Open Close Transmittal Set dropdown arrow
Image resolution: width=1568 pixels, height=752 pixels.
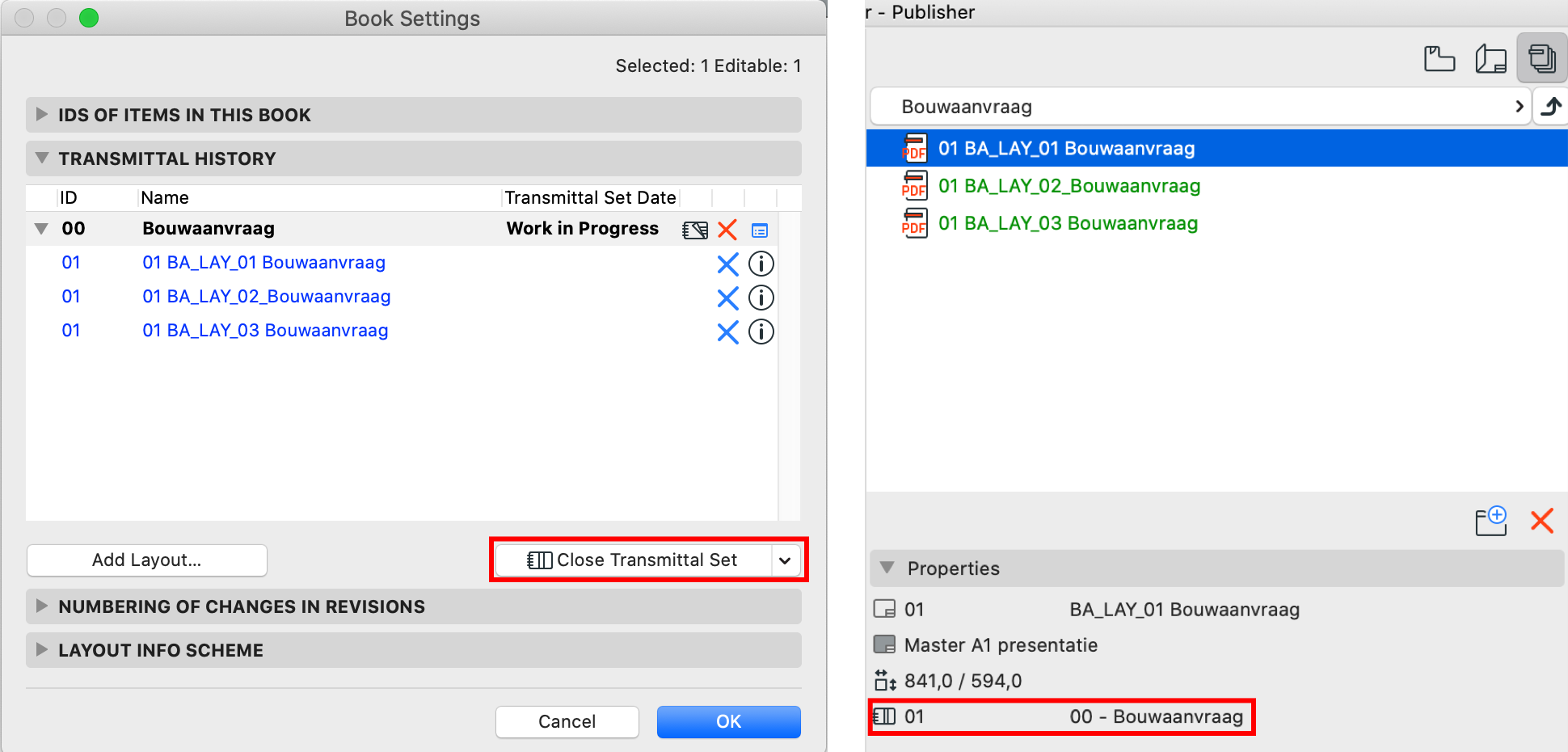[785, 560]
